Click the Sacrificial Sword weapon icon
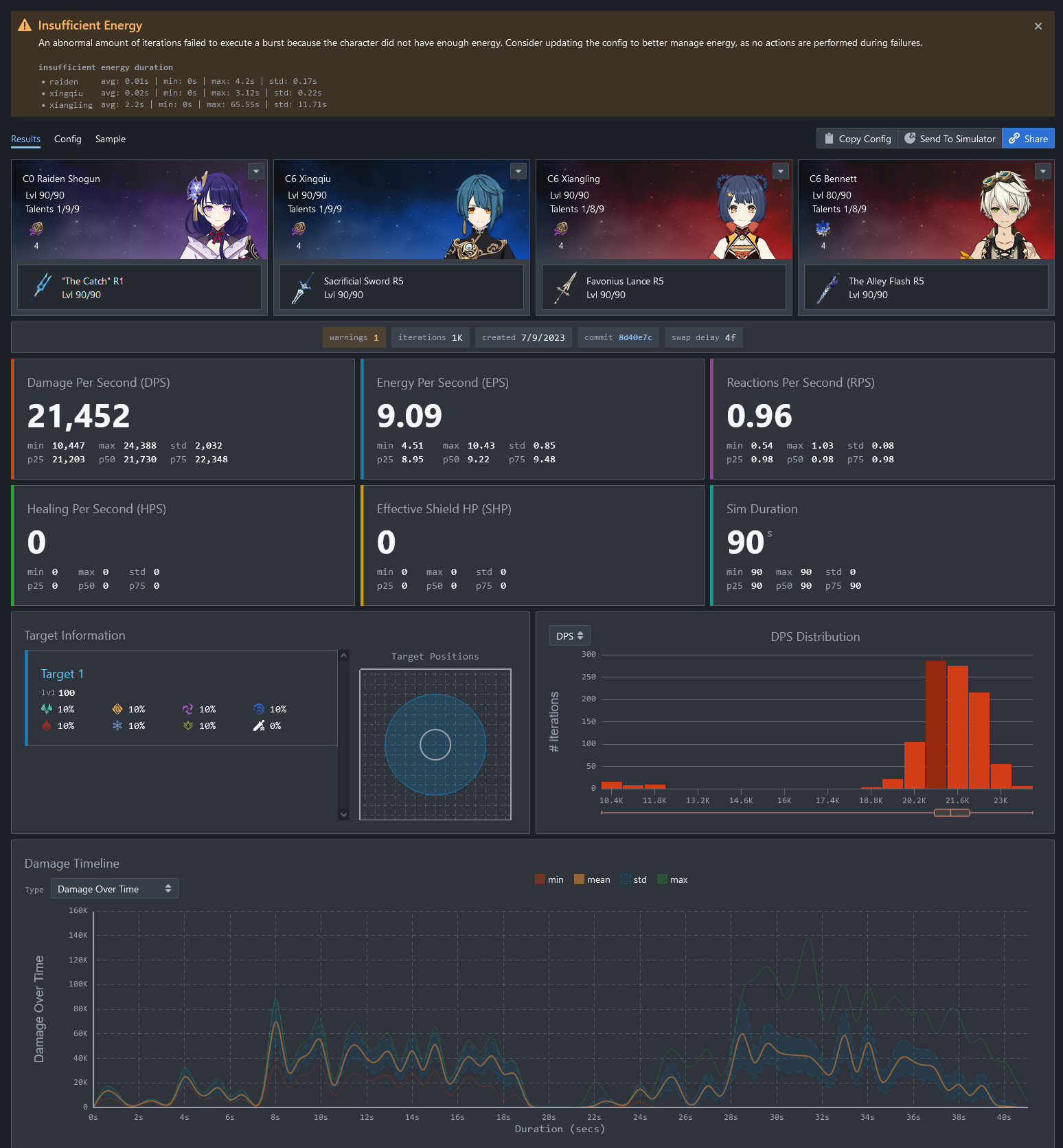1063x1148 pixels. [303, 288]
